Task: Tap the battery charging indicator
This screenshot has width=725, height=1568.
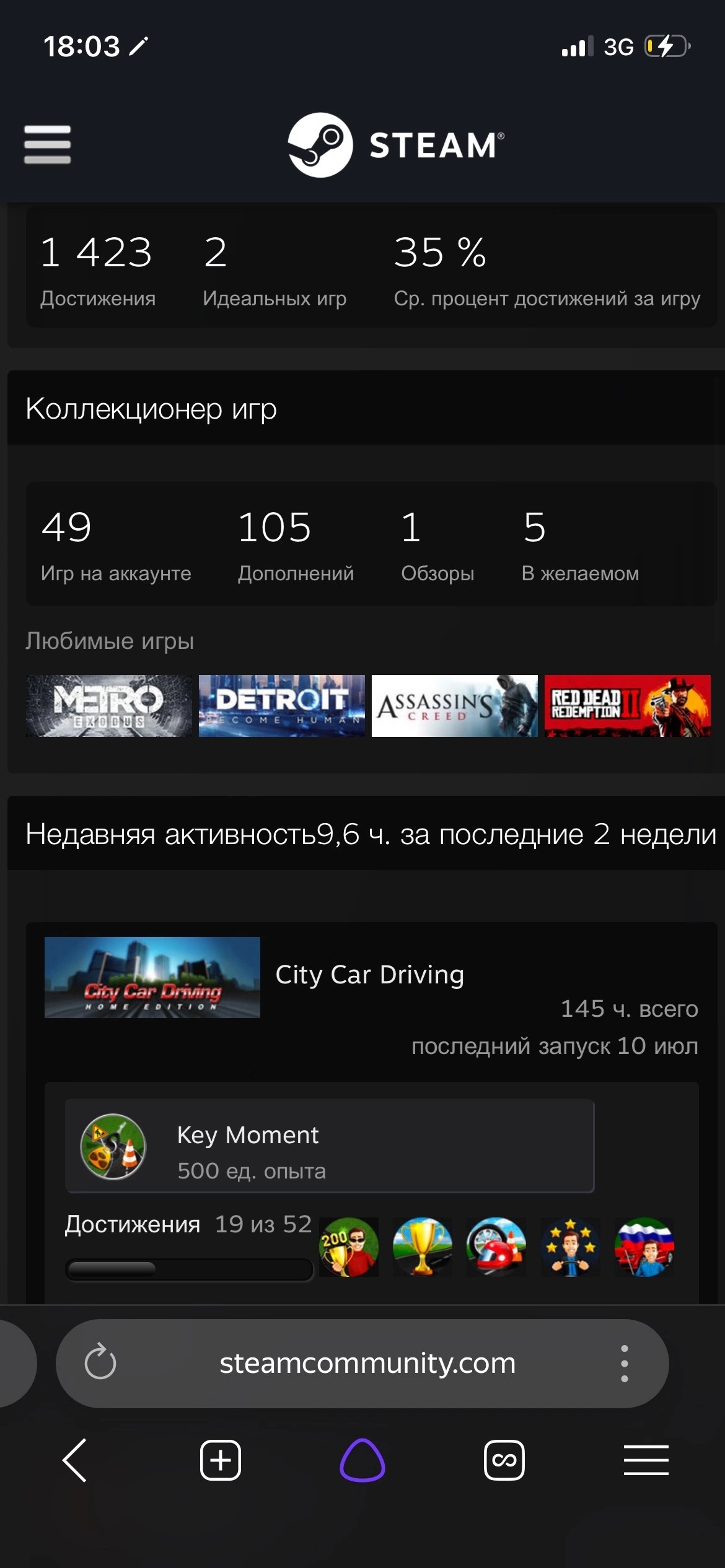Action: [x=668, y=46]
